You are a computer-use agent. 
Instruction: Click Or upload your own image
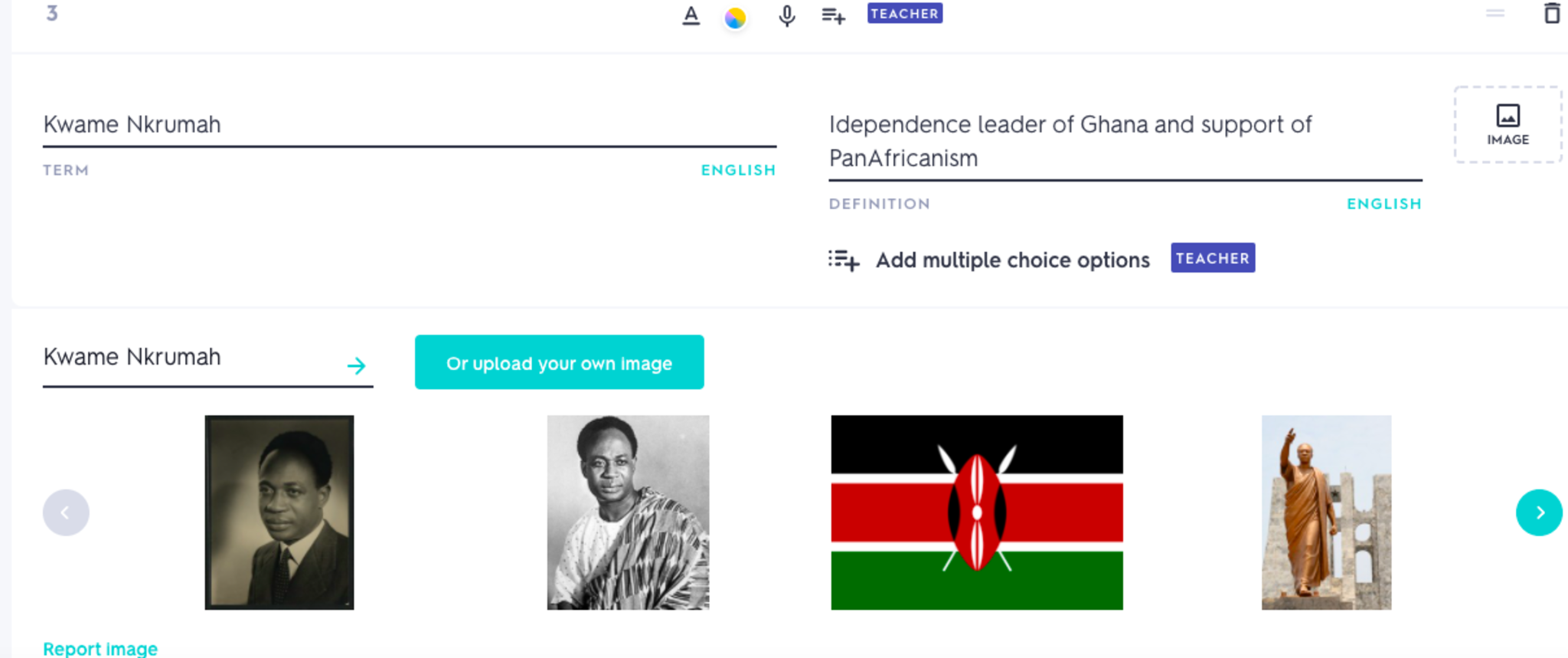coord(559,362)
